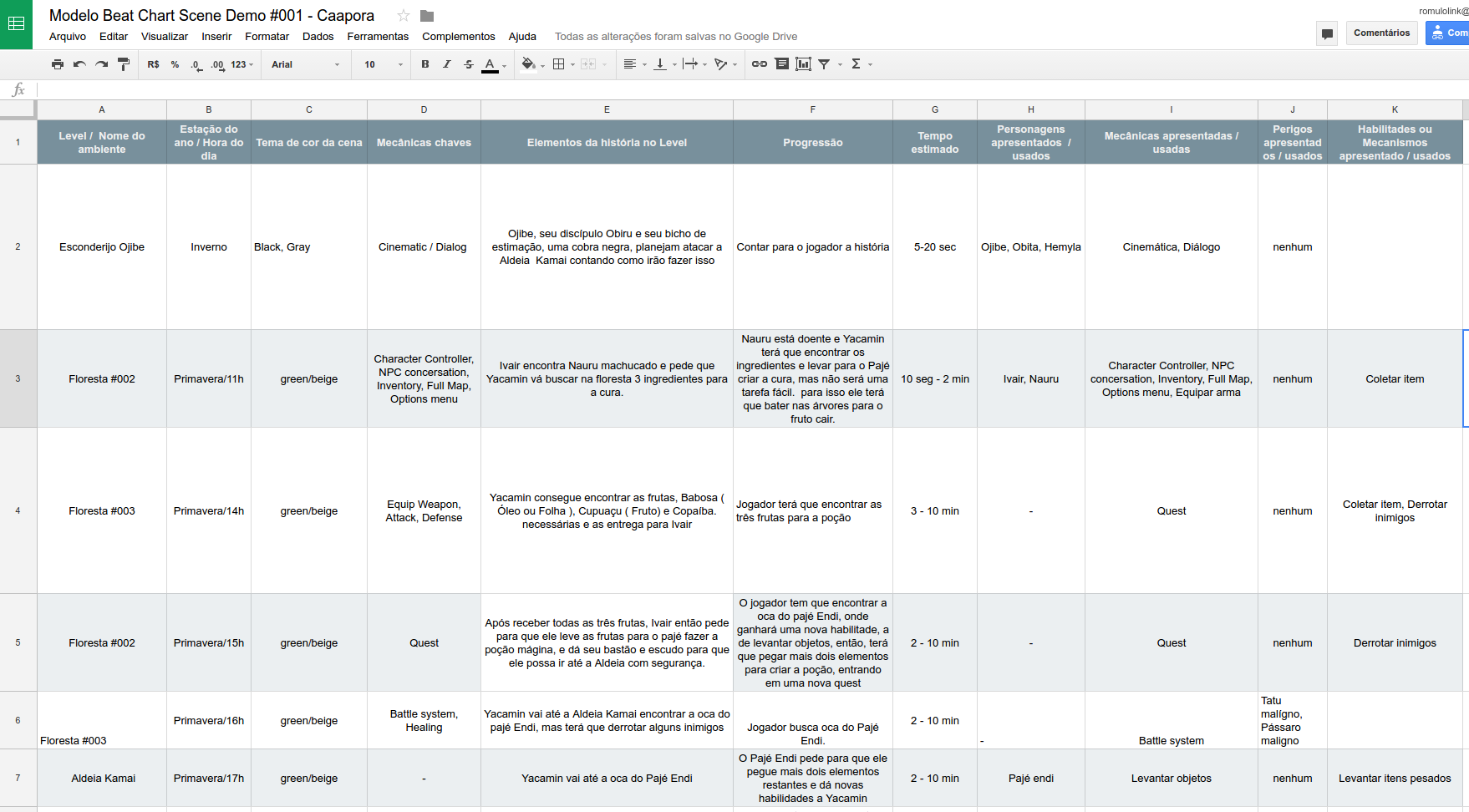Image resolution: width=1469 pixels, height=812 pixels.
Task: Open the Inserir menu
Action: [216, 37]
